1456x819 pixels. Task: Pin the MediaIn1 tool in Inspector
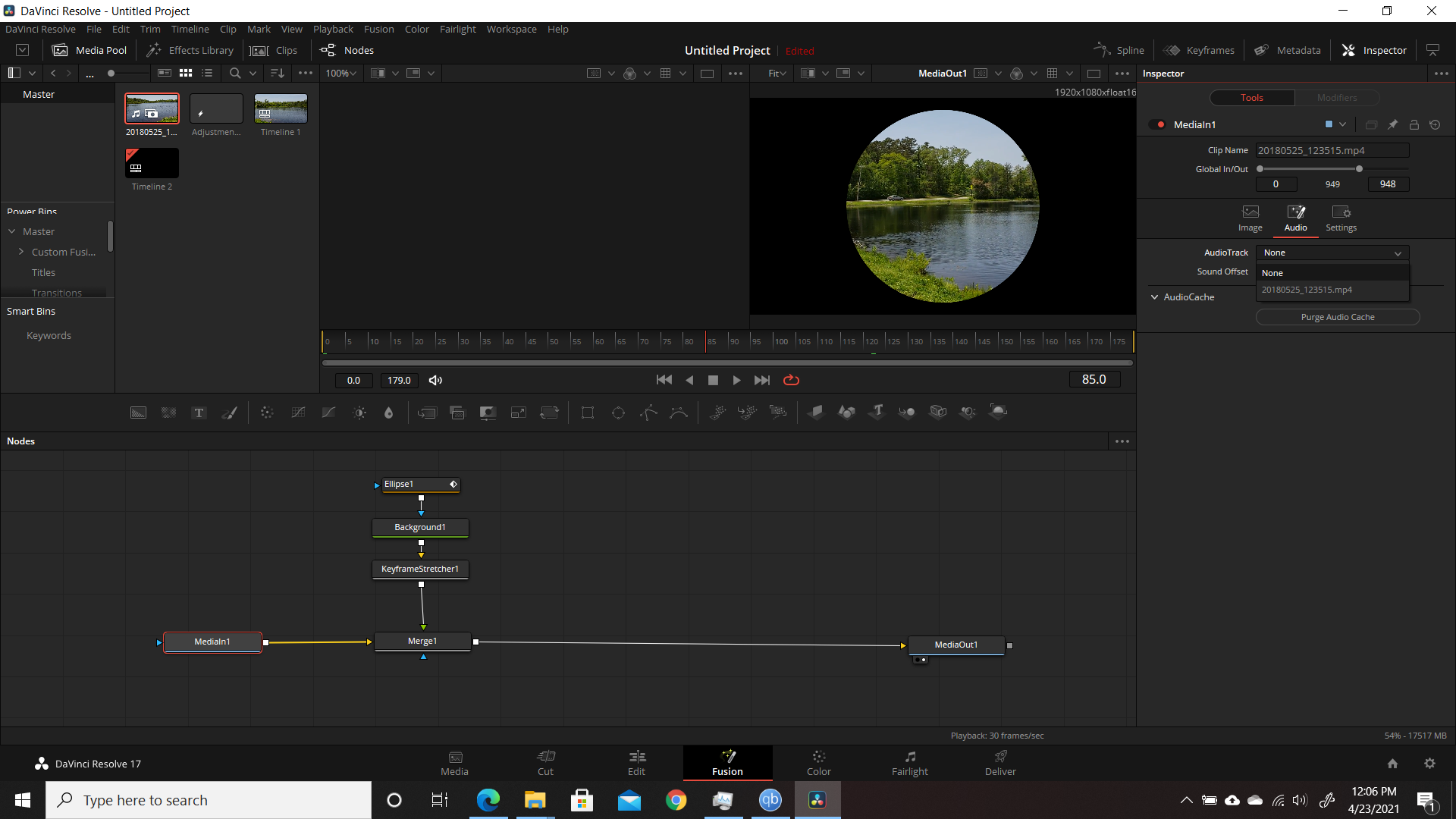[1392, 124]
